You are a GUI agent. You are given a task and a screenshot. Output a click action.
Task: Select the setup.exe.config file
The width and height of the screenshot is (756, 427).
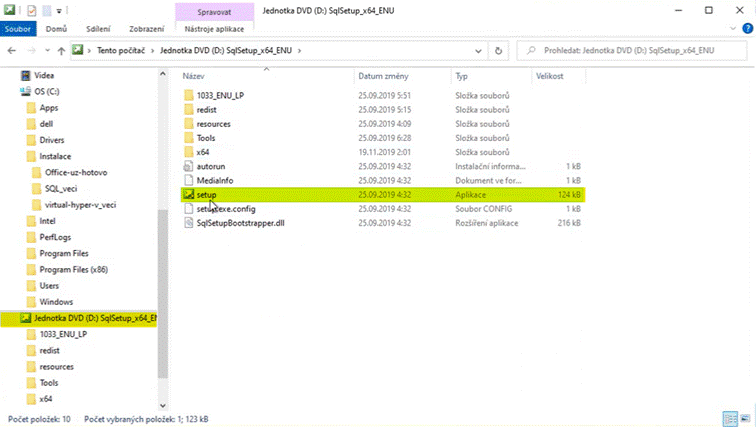pyautogui.click(x=226, y=209)
